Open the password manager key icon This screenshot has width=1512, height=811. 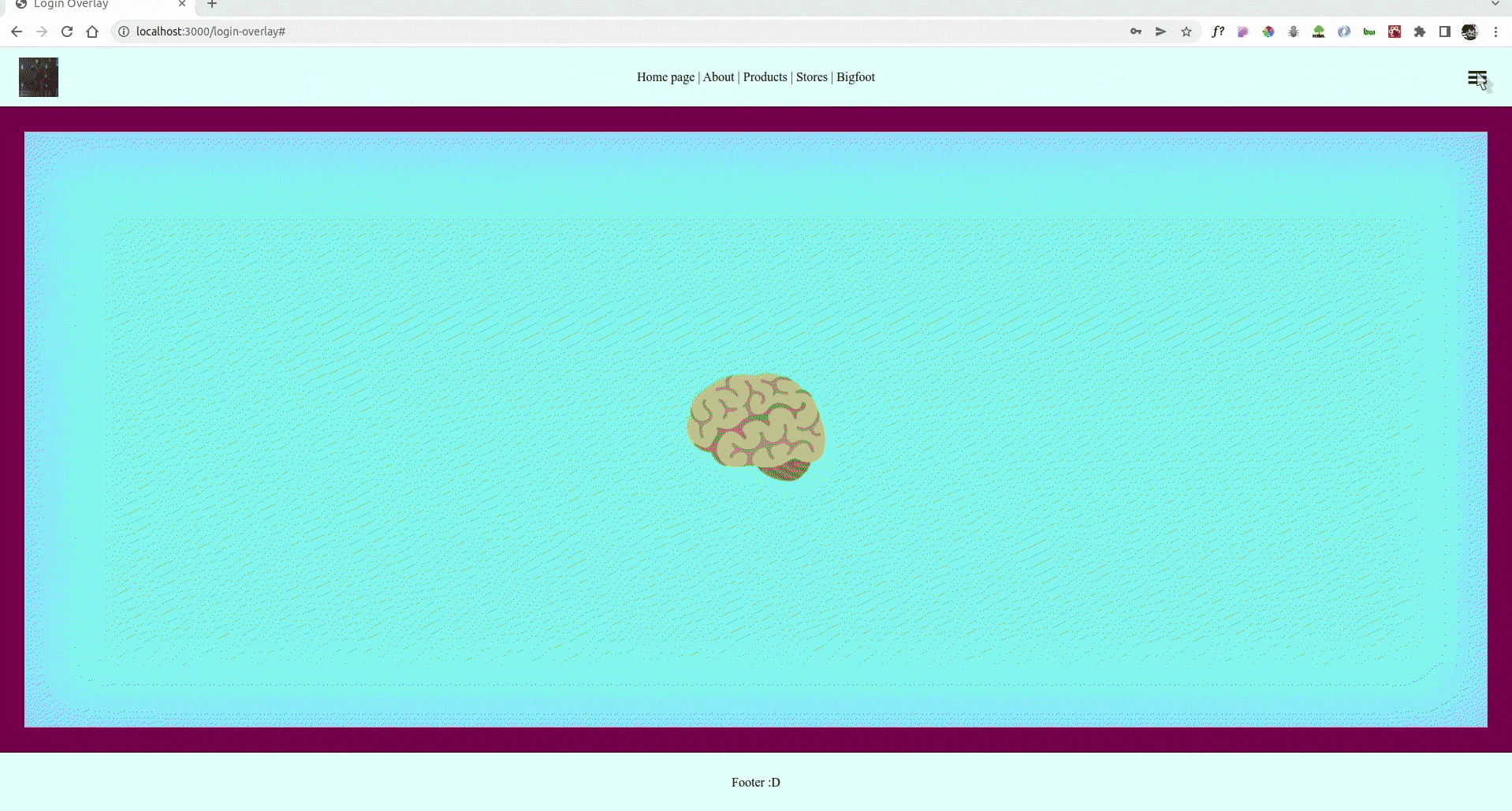[1136, 32]
